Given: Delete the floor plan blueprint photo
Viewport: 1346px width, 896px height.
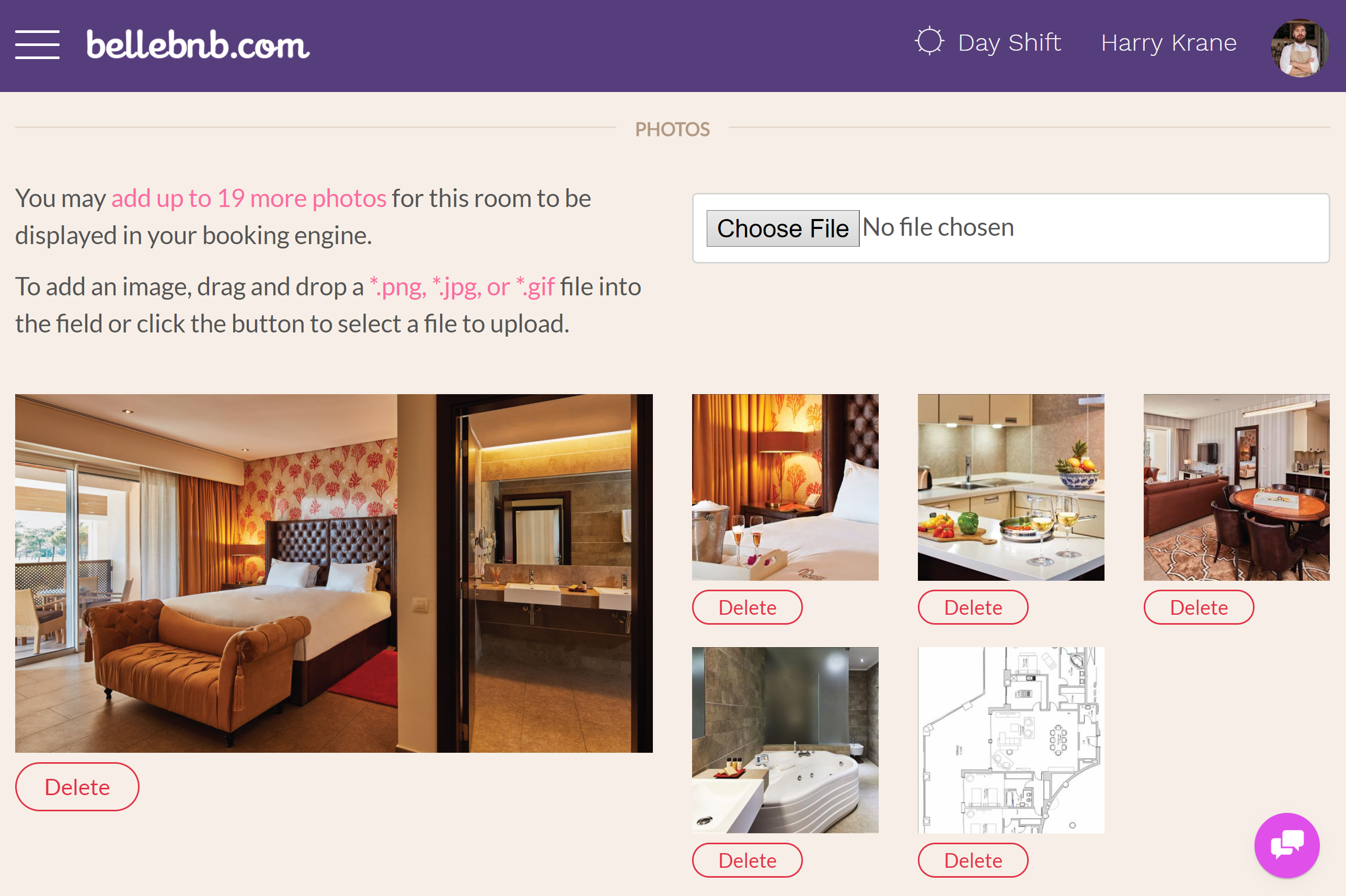Looking at the screenshot, I should click(x=972, y=859).
